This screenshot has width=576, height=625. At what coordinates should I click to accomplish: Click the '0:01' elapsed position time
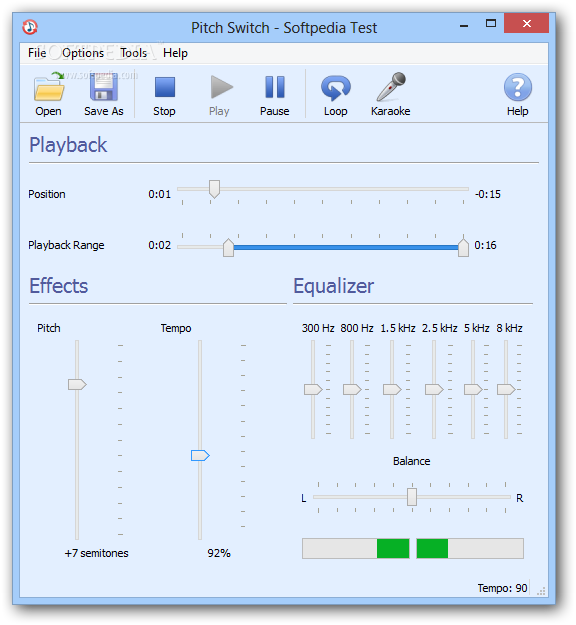[x=159, y=194]
